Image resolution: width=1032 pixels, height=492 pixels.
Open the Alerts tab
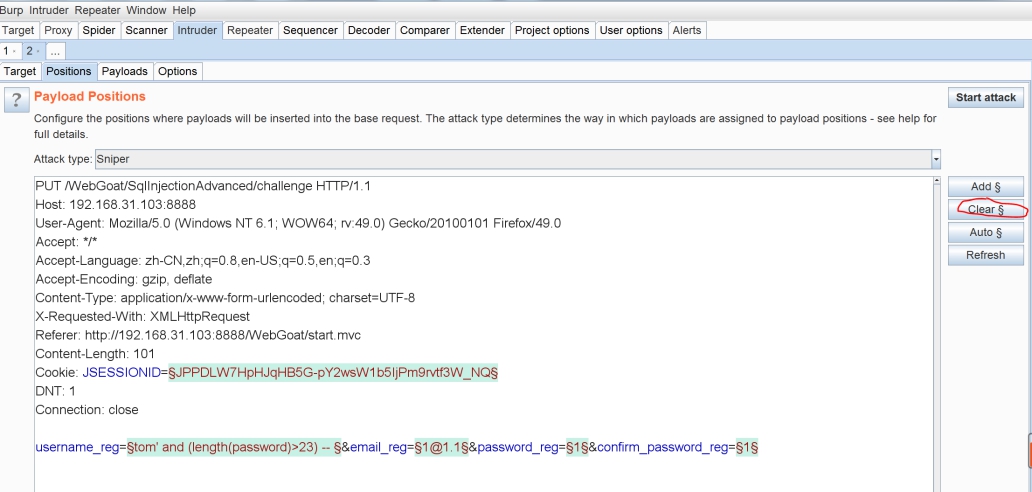click(x=687, y=30)
